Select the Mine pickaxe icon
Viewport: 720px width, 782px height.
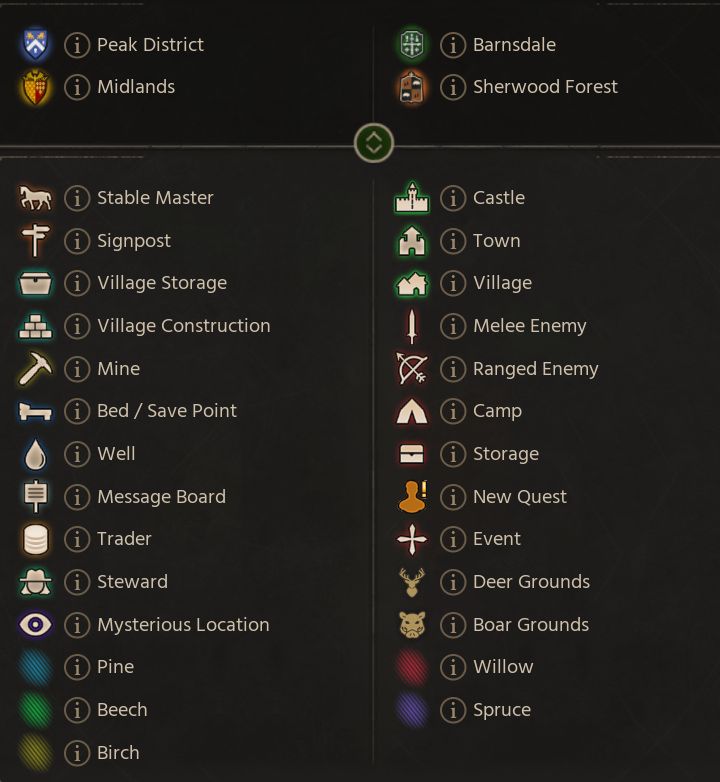pyautogui.click(x=36, y=369)
